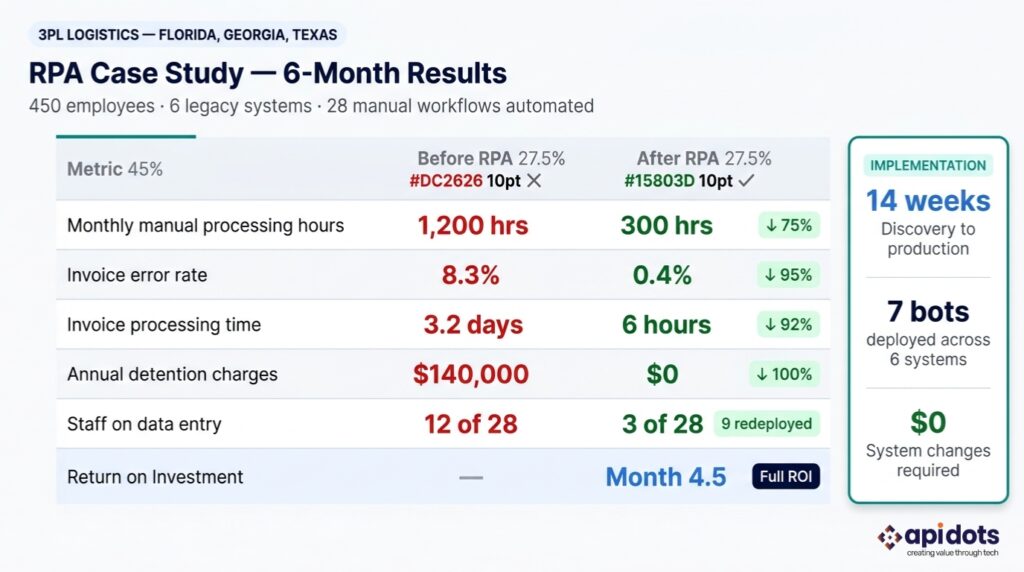Click the '↓ 95%' badge
Image resolution: width=1024 pixels, height=572 pixels.
tap(789, 275)
